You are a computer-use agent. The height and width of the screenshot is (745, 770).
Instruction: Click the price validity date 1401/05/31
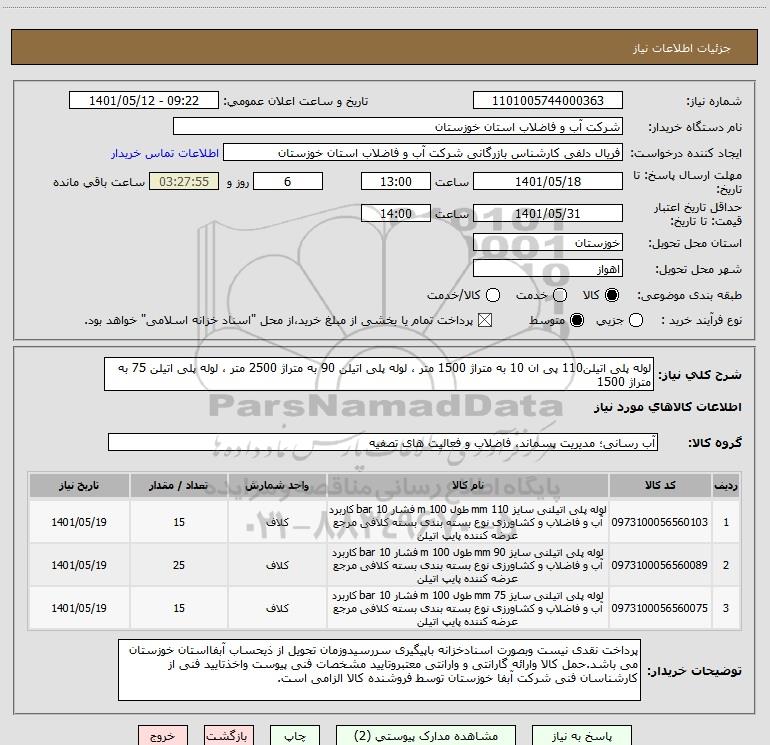tap(548, 213)
